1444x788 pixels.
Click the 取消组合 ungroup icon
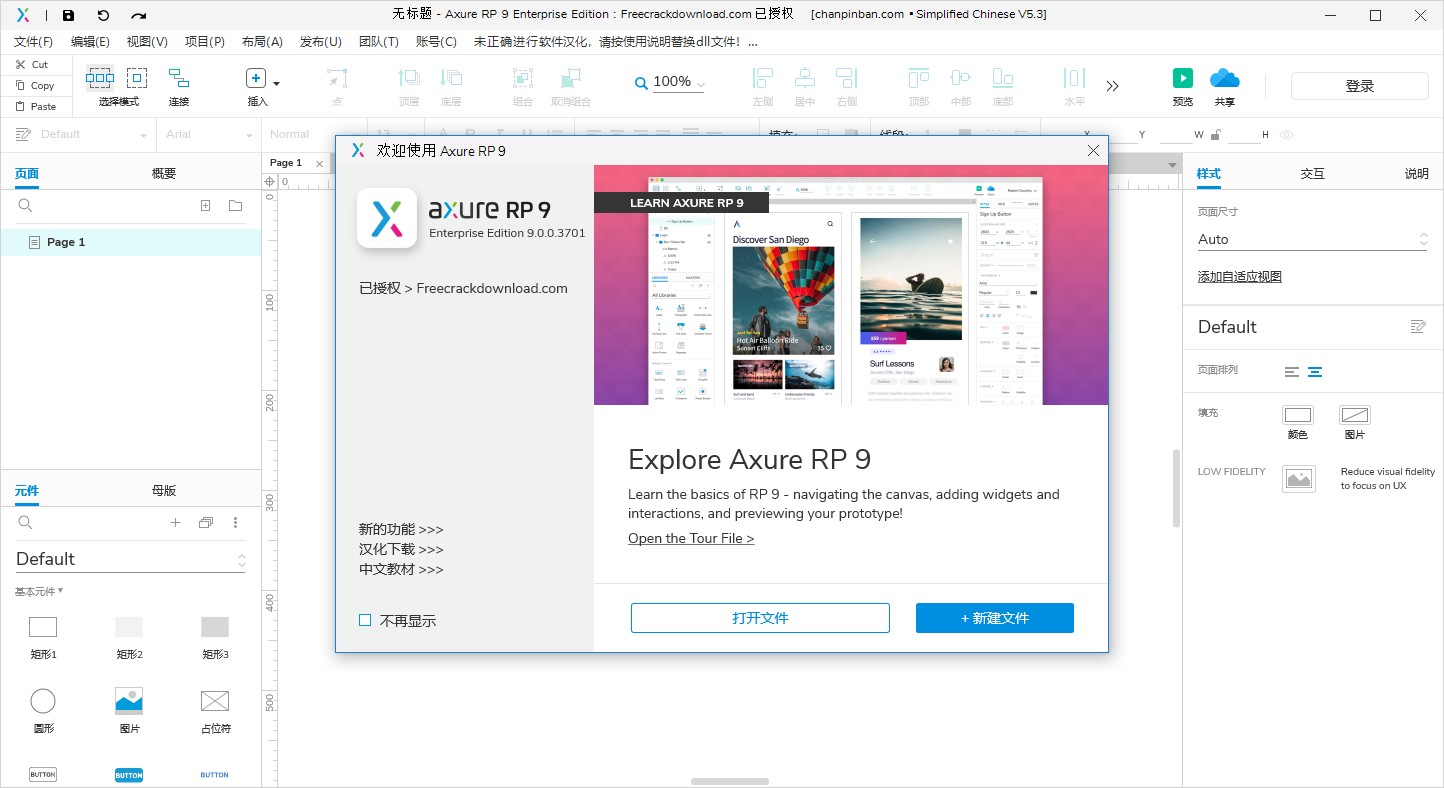coord(571,78)
